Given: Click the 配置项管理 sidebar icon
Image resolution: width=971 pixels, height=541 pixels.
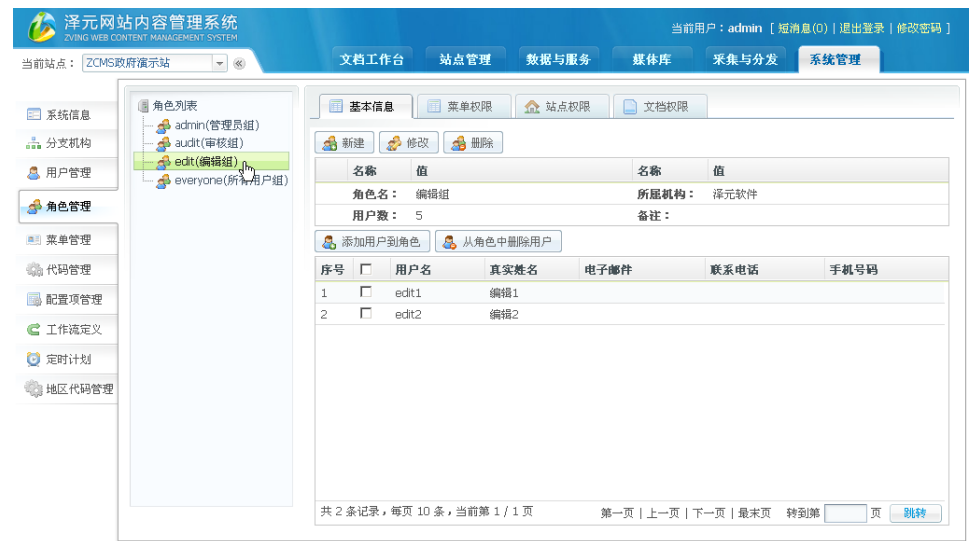Looking at the screenshot, I should 33,300.
